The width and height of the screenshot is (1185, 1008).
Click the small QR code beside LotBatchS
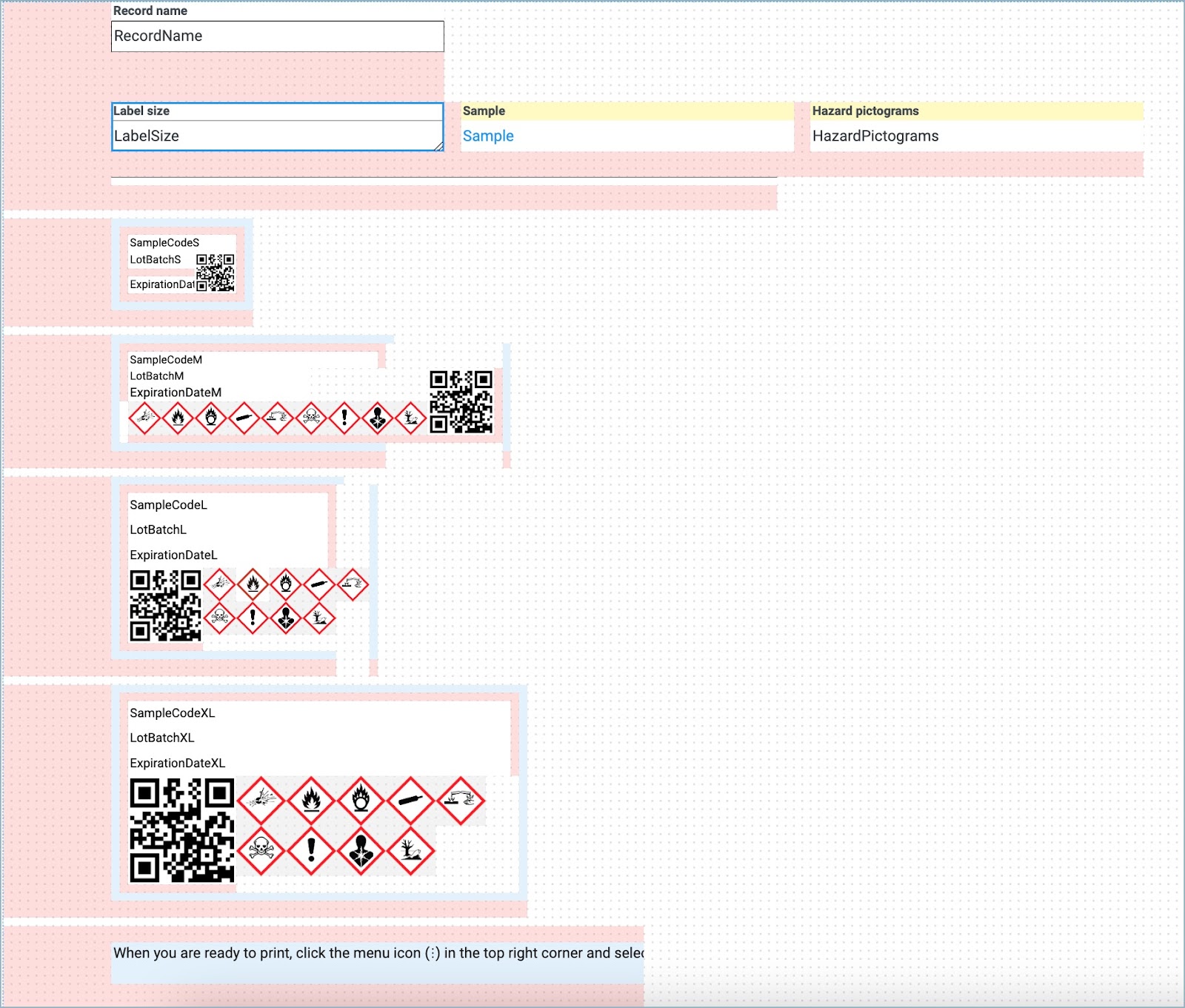point(216,273)
